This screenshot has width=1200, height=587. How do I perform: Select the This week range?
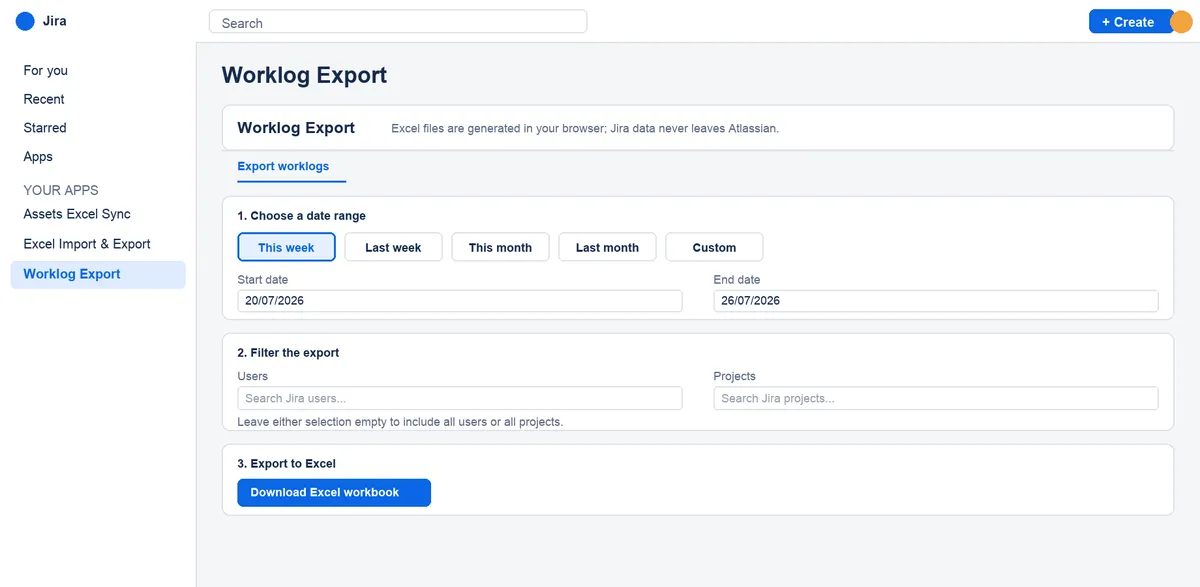click(286, 247)
